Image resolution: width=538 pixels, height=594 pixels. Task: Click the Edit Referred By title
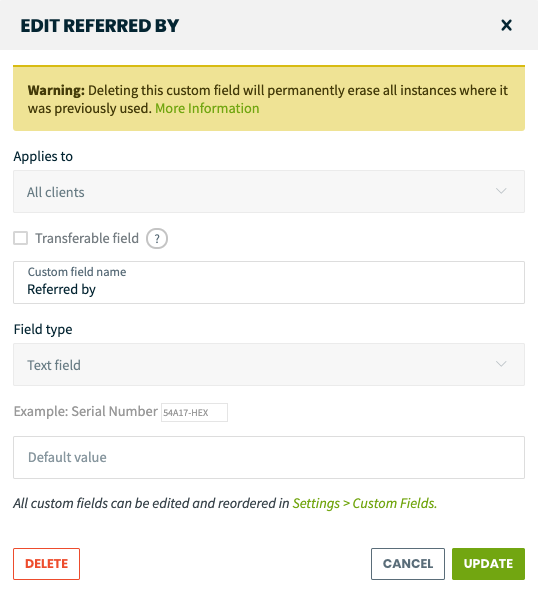pos(100,26)
